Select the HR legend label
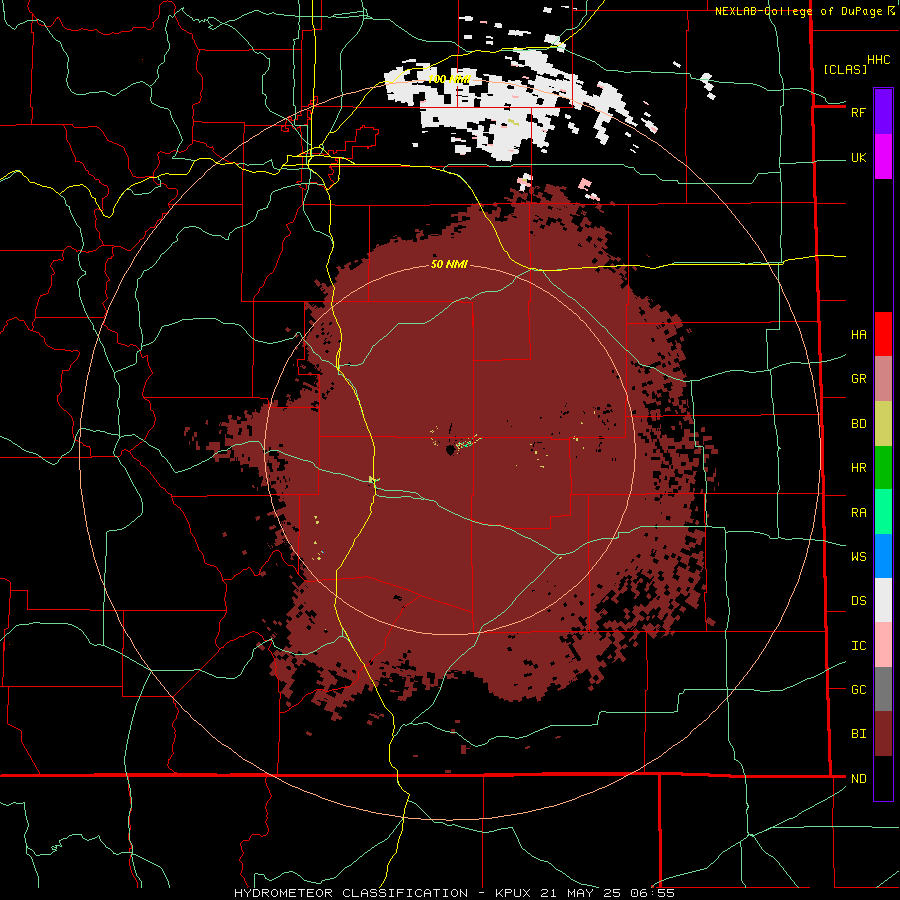 pos(858,468)
